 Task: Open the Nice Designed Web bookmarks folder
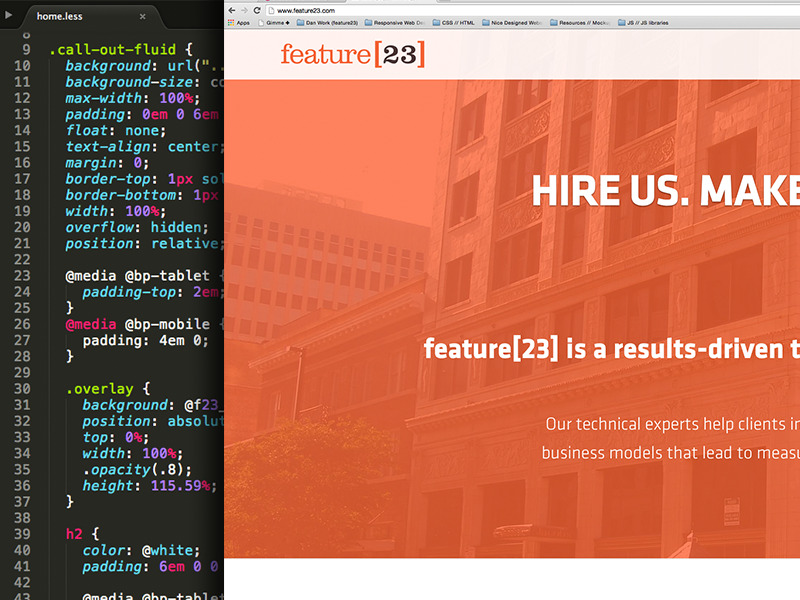tap(512, 23)
